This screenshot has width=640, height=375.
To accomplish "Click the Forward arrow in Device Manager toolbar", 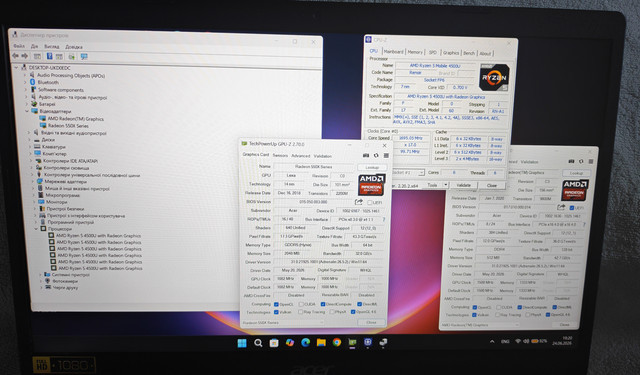I will click(x=24, y=56).
